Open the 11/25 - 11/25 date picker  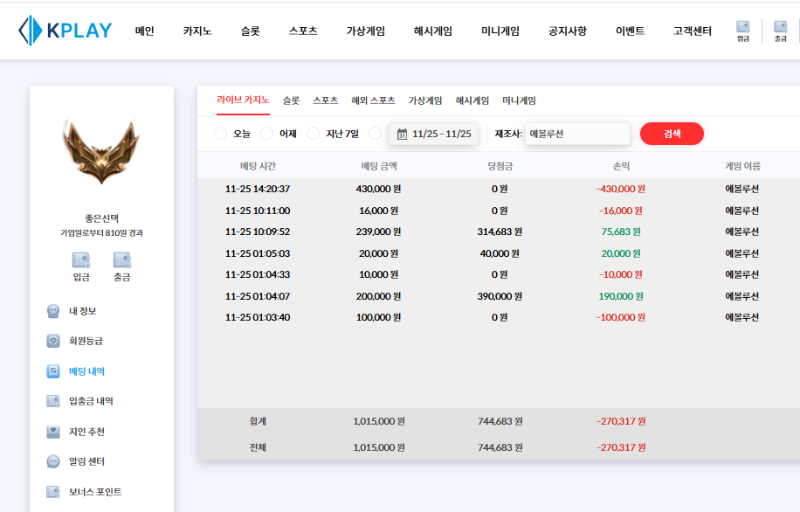pyautogui.click(x=433, y=134)
